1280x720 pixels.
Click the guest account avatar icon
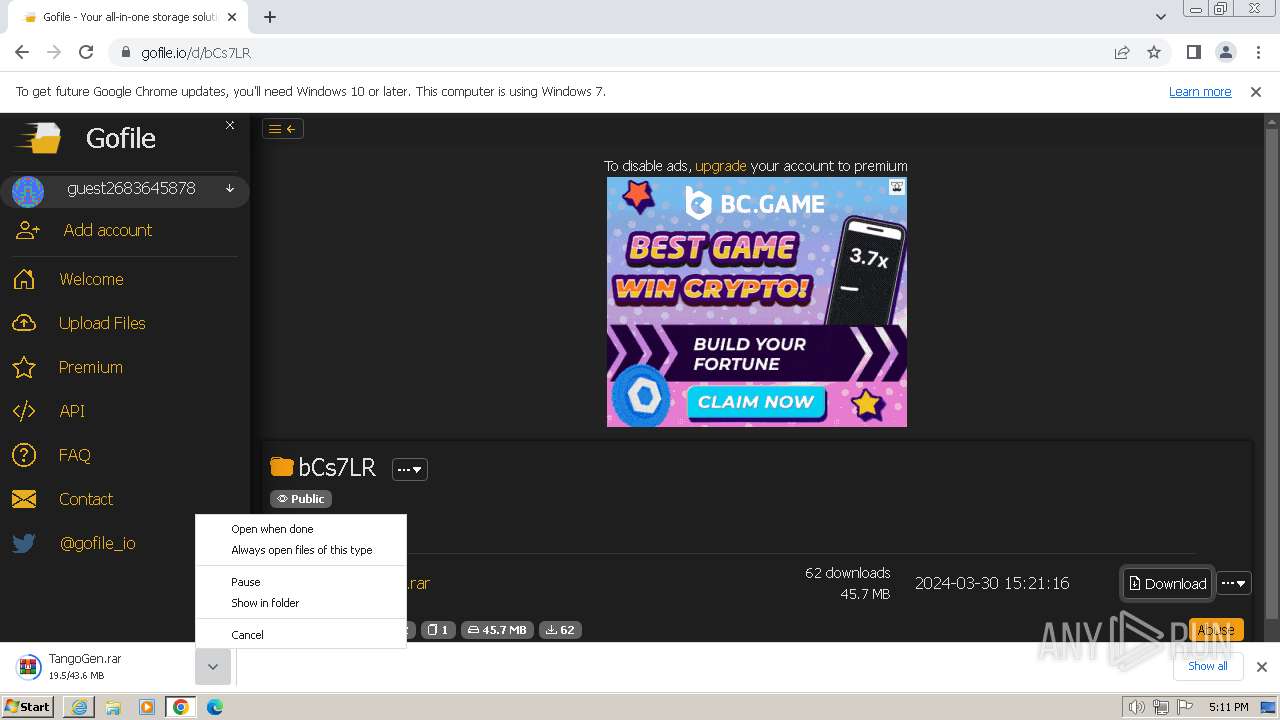[28, 190]
